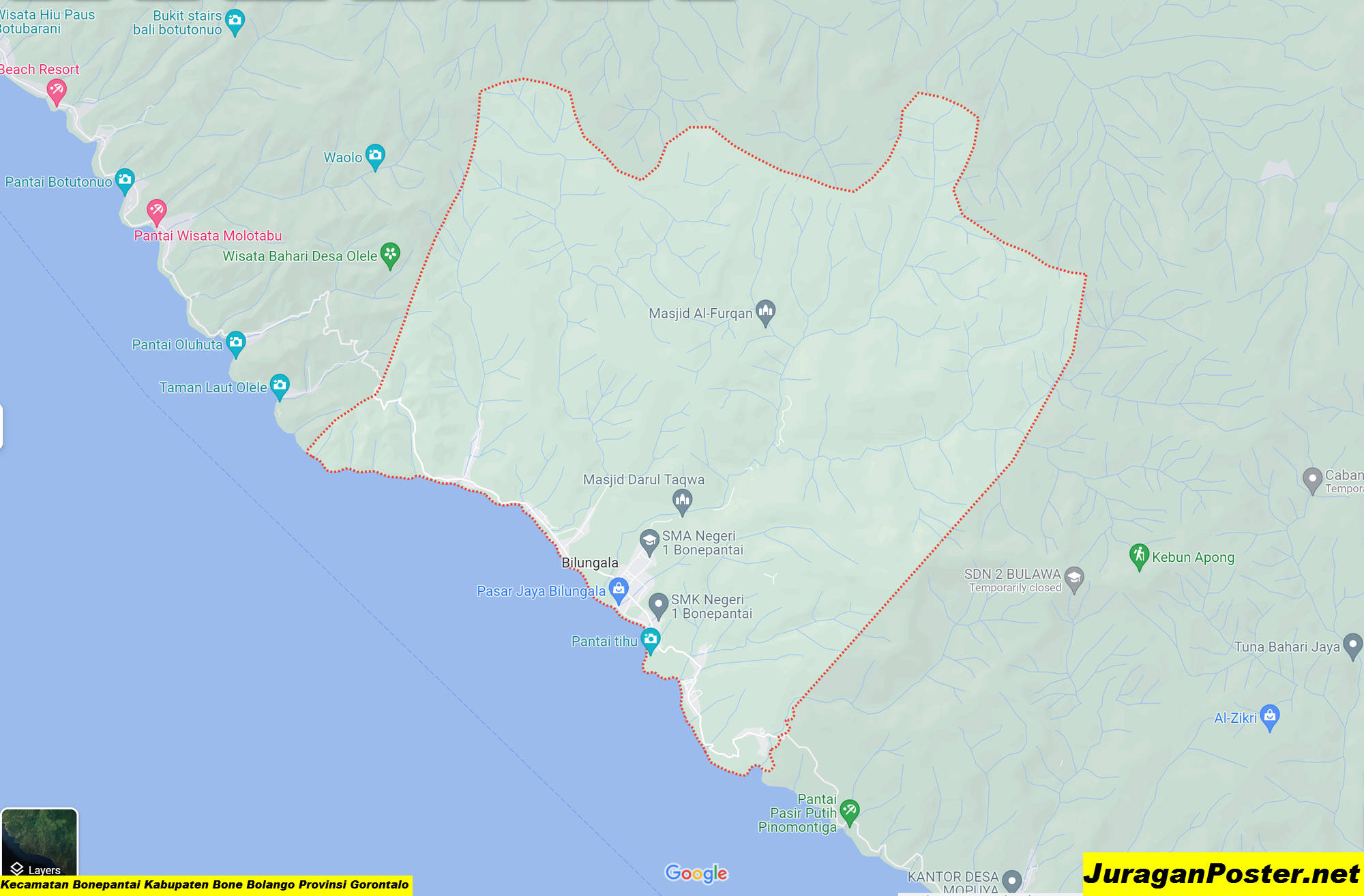Click the Kebun Apong hiking pin
This screenshot has height=896, width=1364.
coord(1139,556)
